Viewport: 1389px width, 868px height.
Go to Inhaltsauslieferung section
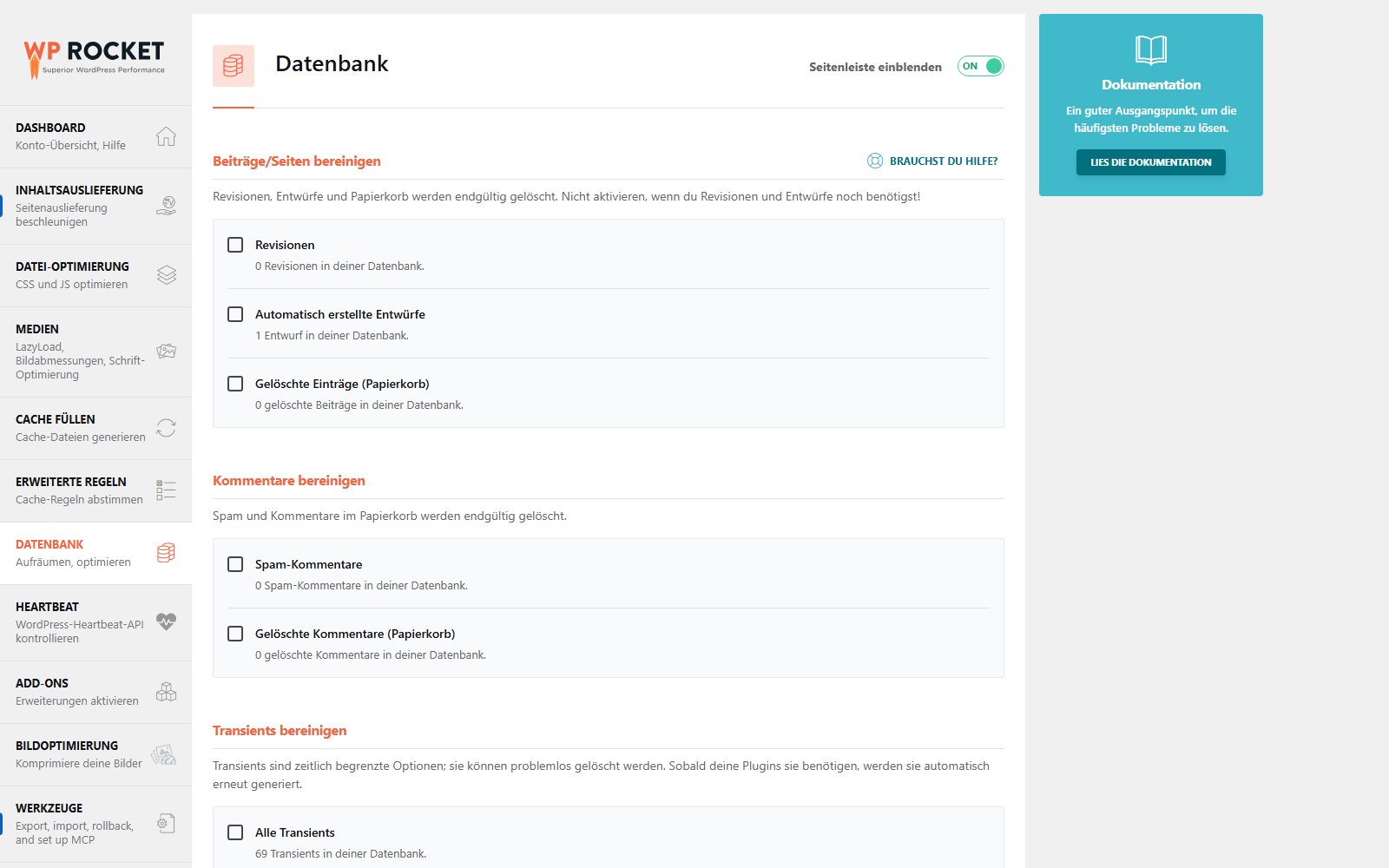[95, 206]
